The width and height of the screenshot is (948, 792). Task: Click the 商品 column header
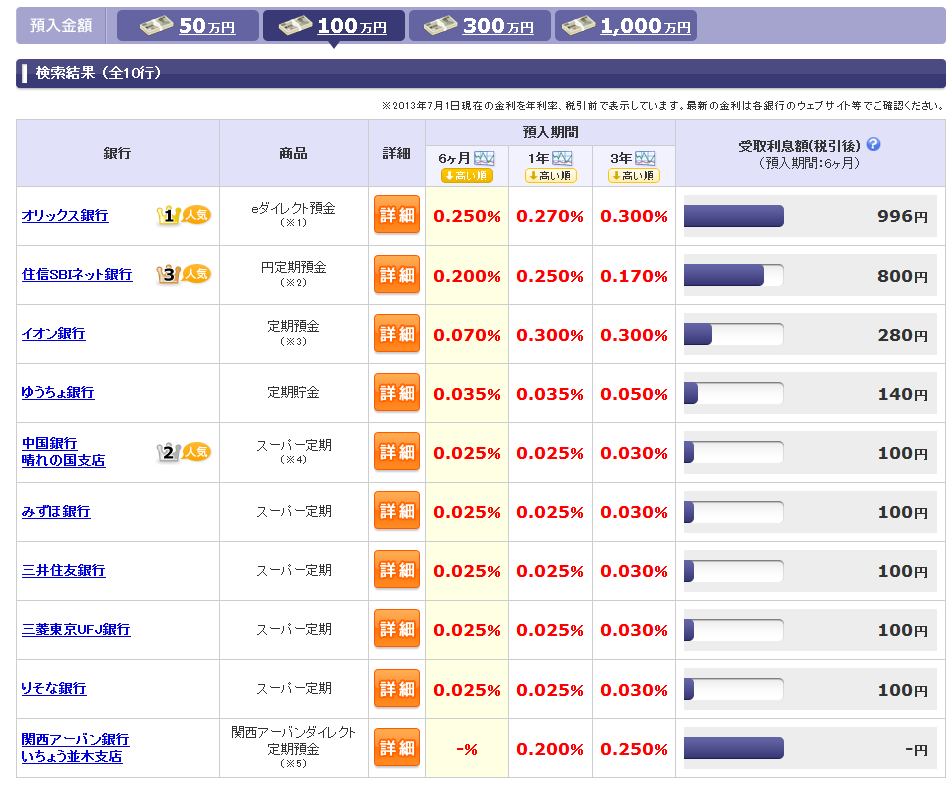click(293, 153)
